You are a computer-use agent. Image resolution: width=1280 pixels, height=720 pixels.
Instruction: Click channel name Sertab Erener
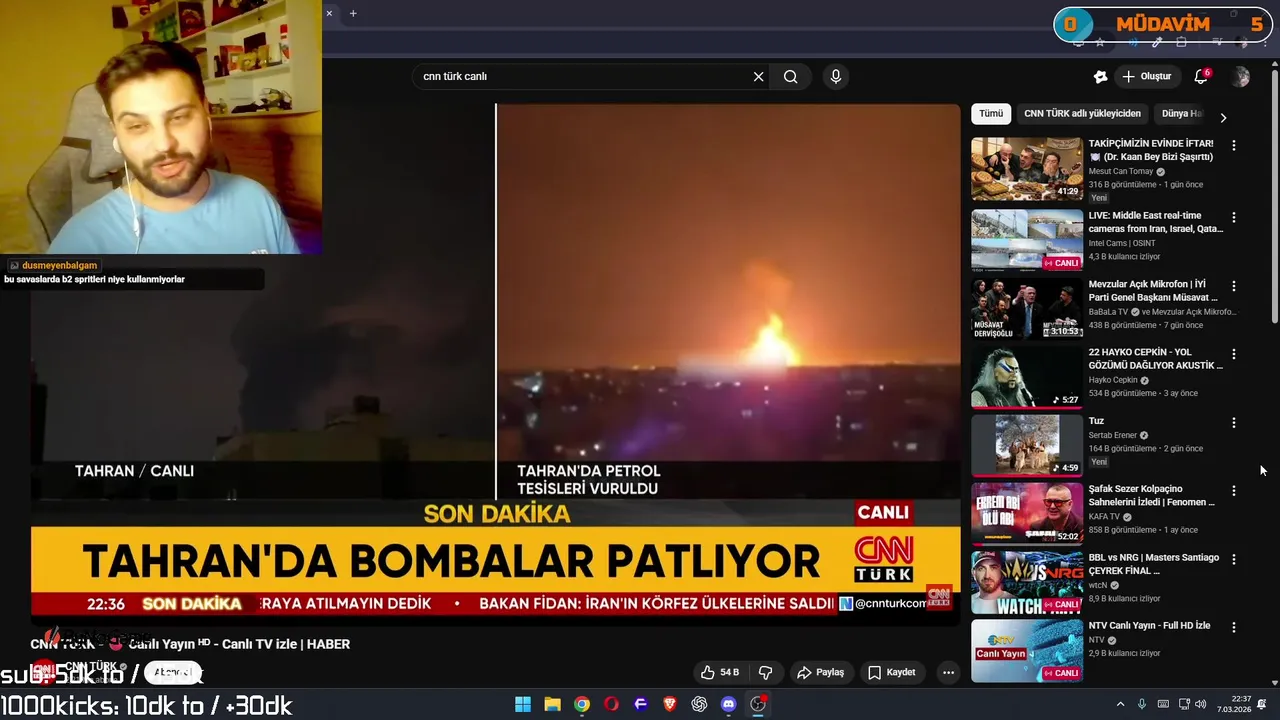click(x=1113, y=435)
